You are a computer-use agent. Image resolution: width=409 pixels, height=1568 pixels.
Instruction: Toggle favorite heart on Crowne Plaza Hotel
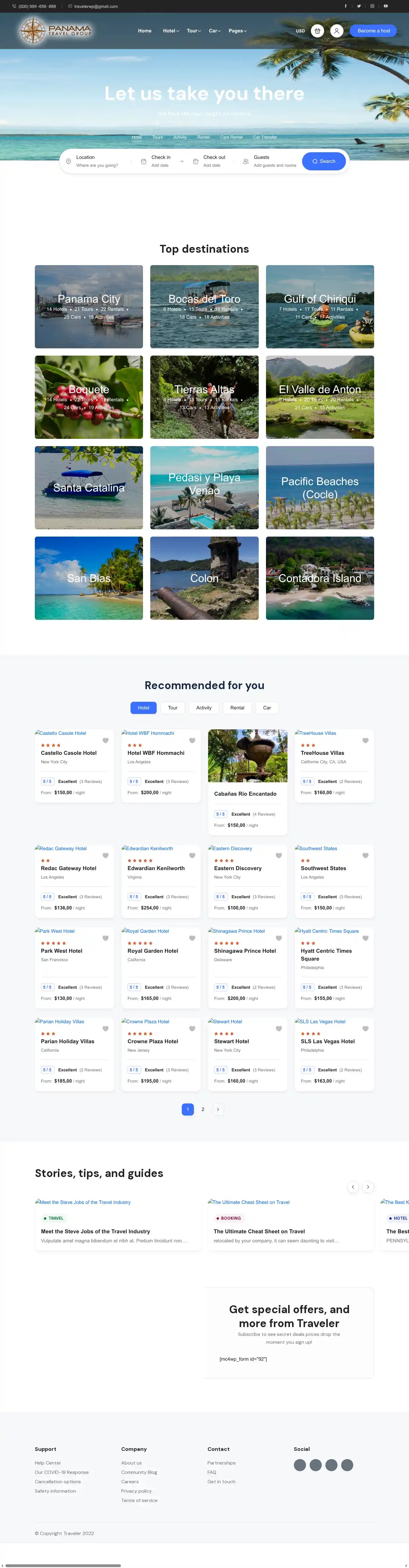[192, 1029]
